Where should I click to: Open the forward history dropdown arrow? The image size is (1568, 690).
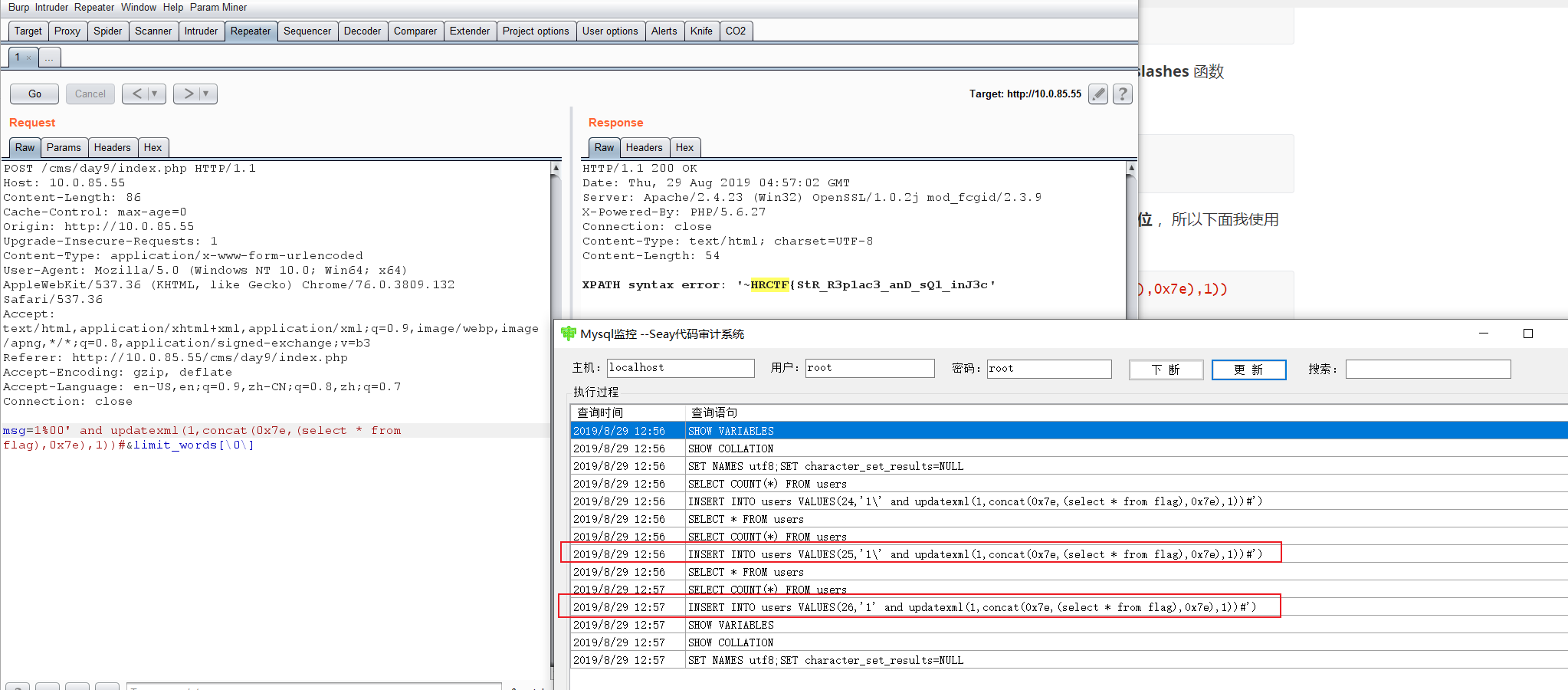[207, 94]
